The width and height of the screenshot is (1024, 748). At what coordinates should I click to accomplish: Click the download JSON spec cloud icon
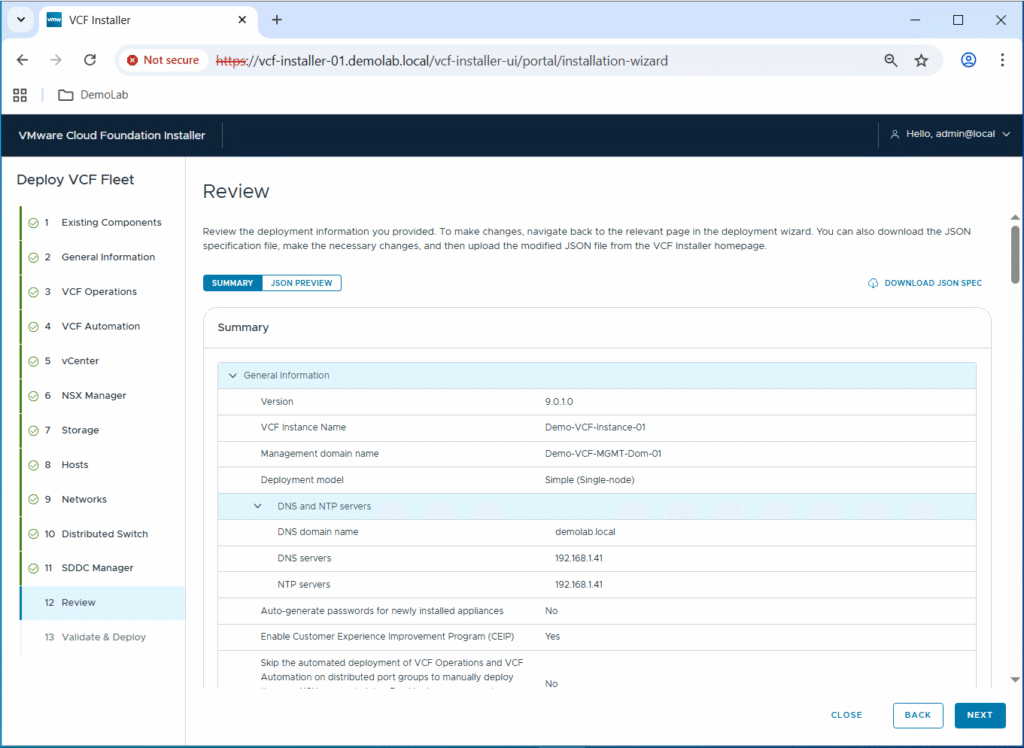pos(873,283)
